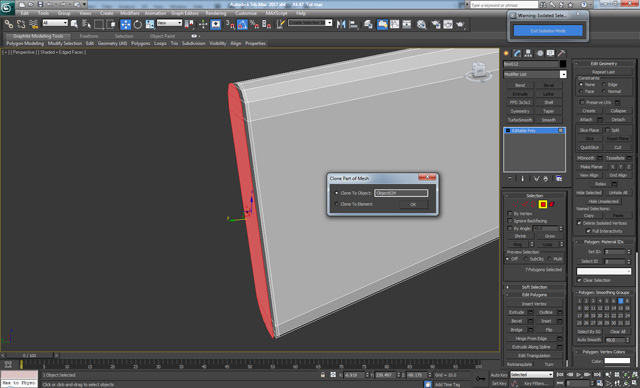640x388 pixels.
Task: Click the Select and Move tool icon
Action: point(125,24)
